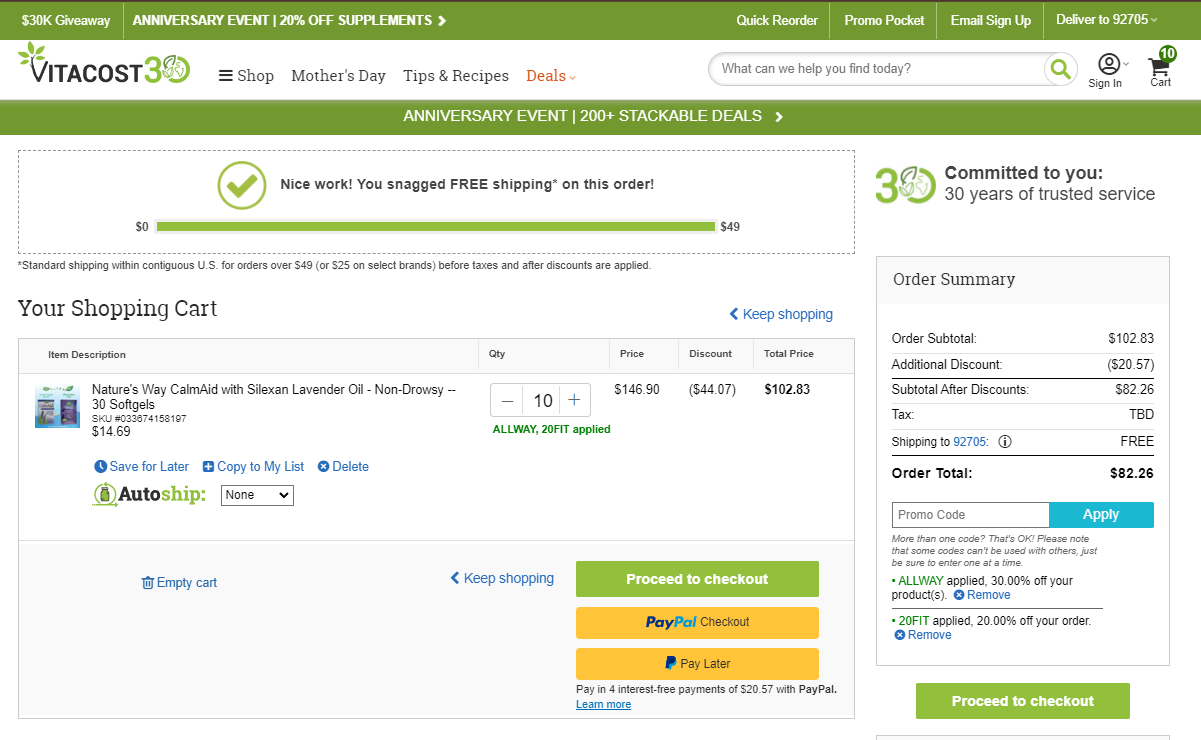1201x740 pixels.
Task: Click Save for Later
Action: [x=141, y=467]
